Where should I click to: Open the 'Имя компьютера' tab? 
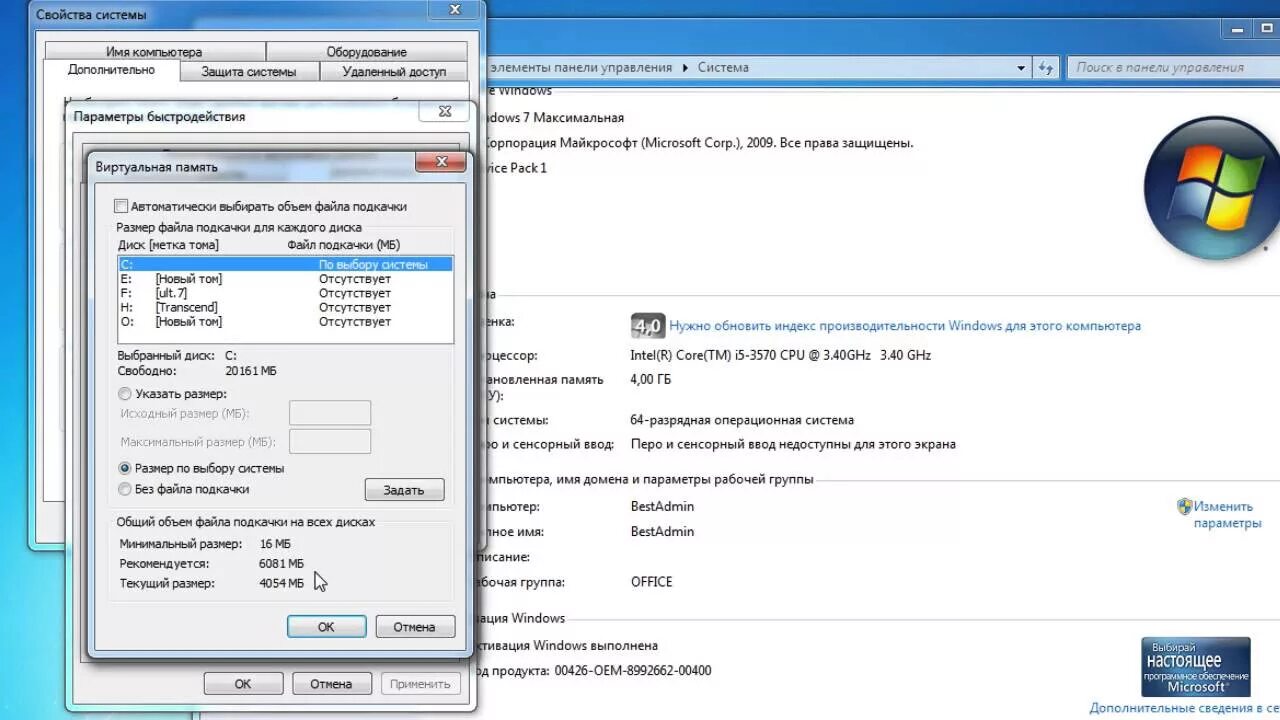(154, 52)
